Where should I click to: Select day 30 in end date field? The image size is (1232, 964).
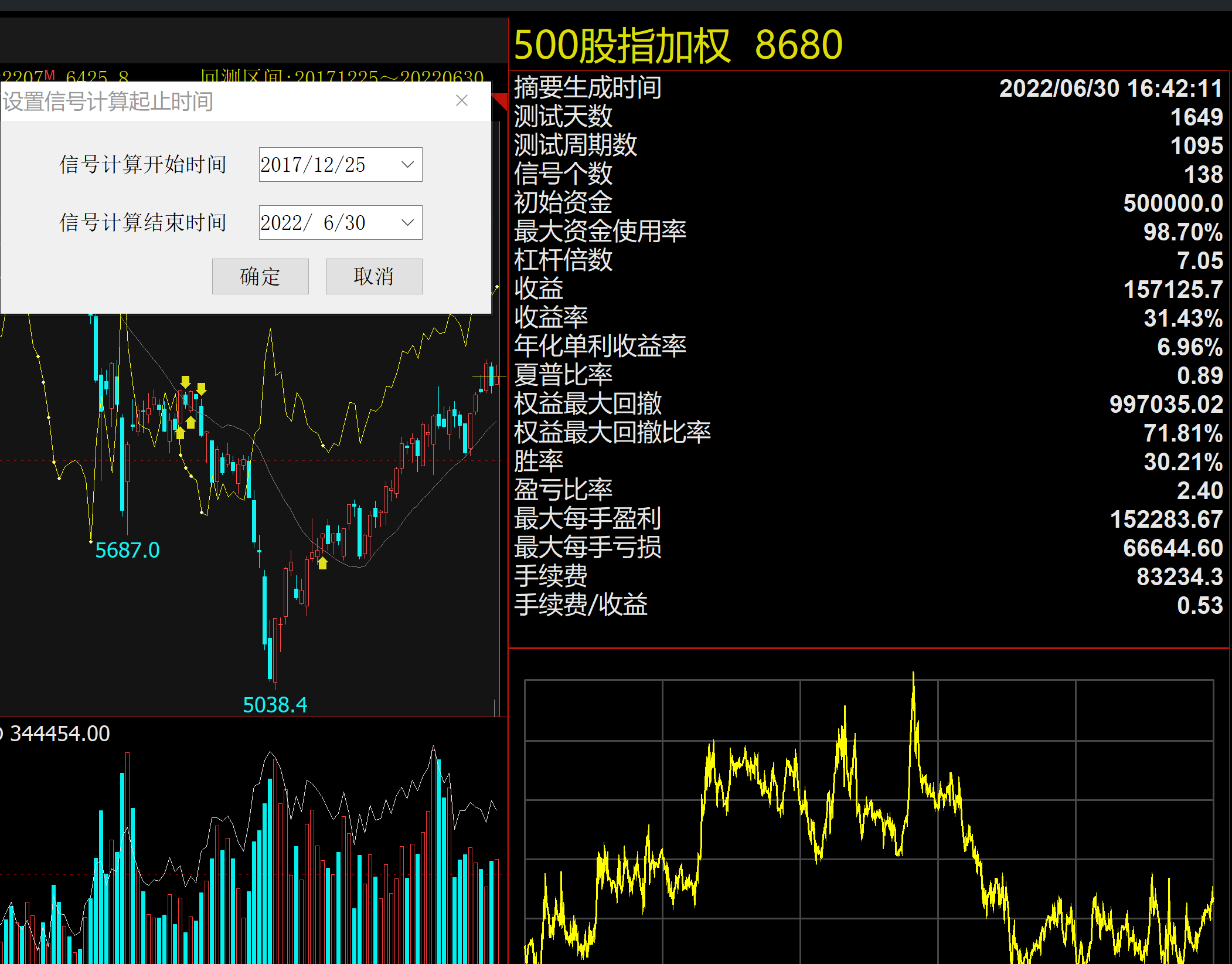pos(355,223)
